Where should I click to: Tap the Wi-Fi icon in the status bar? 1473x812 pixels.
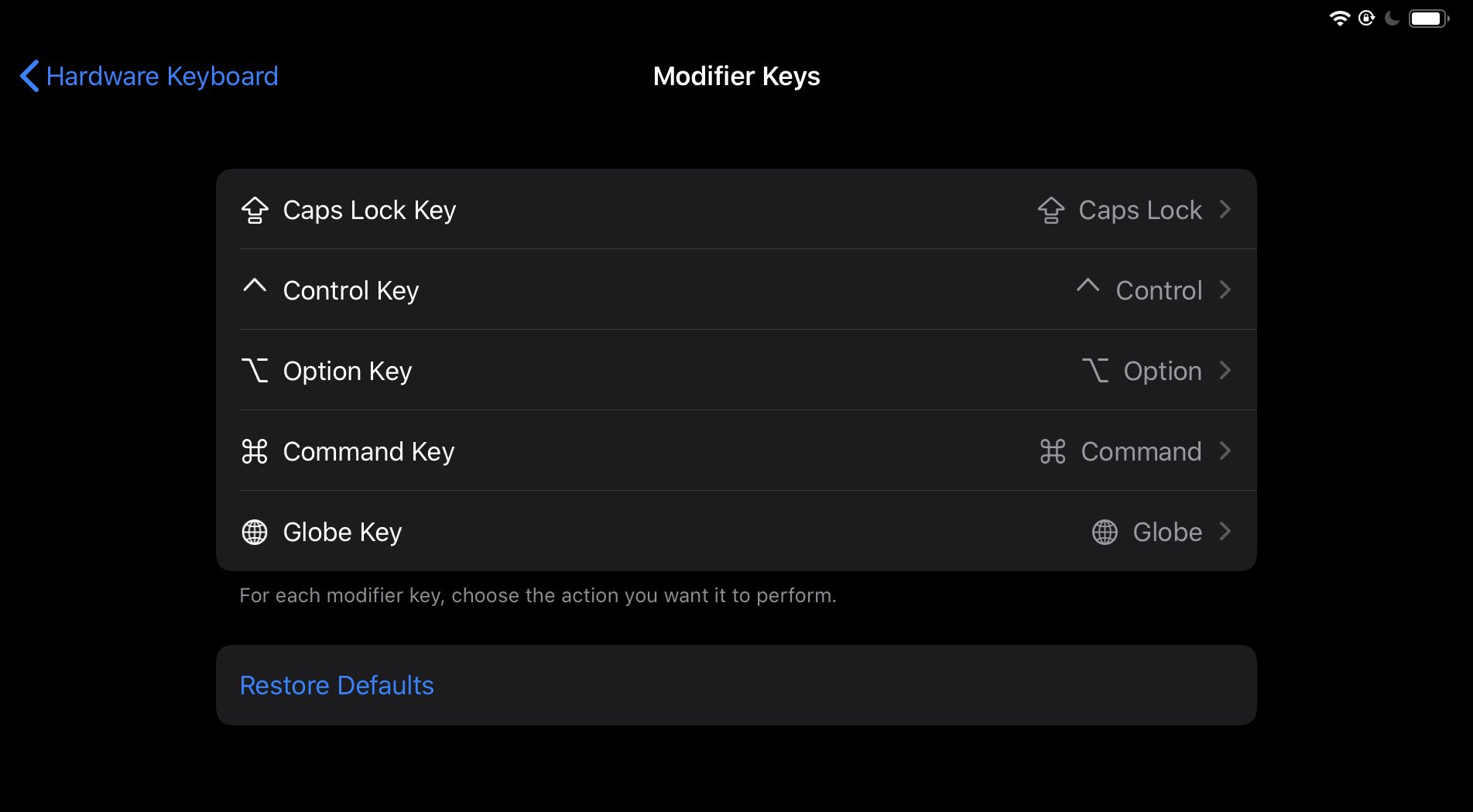click(x=1339, y=17)
